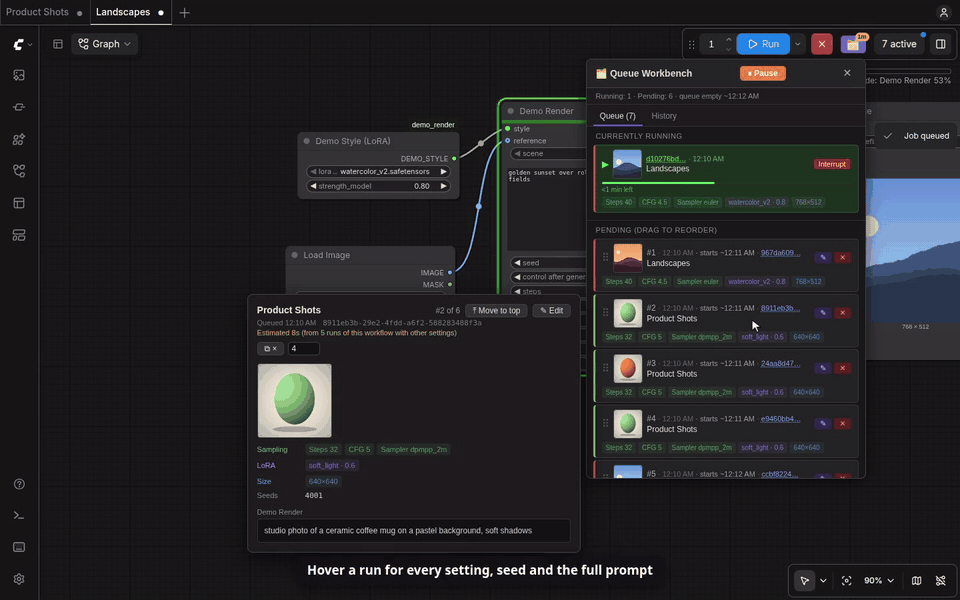Click the copies count field showing 4
The height and width of the screenshot is (600, 960).
point(303,348)
